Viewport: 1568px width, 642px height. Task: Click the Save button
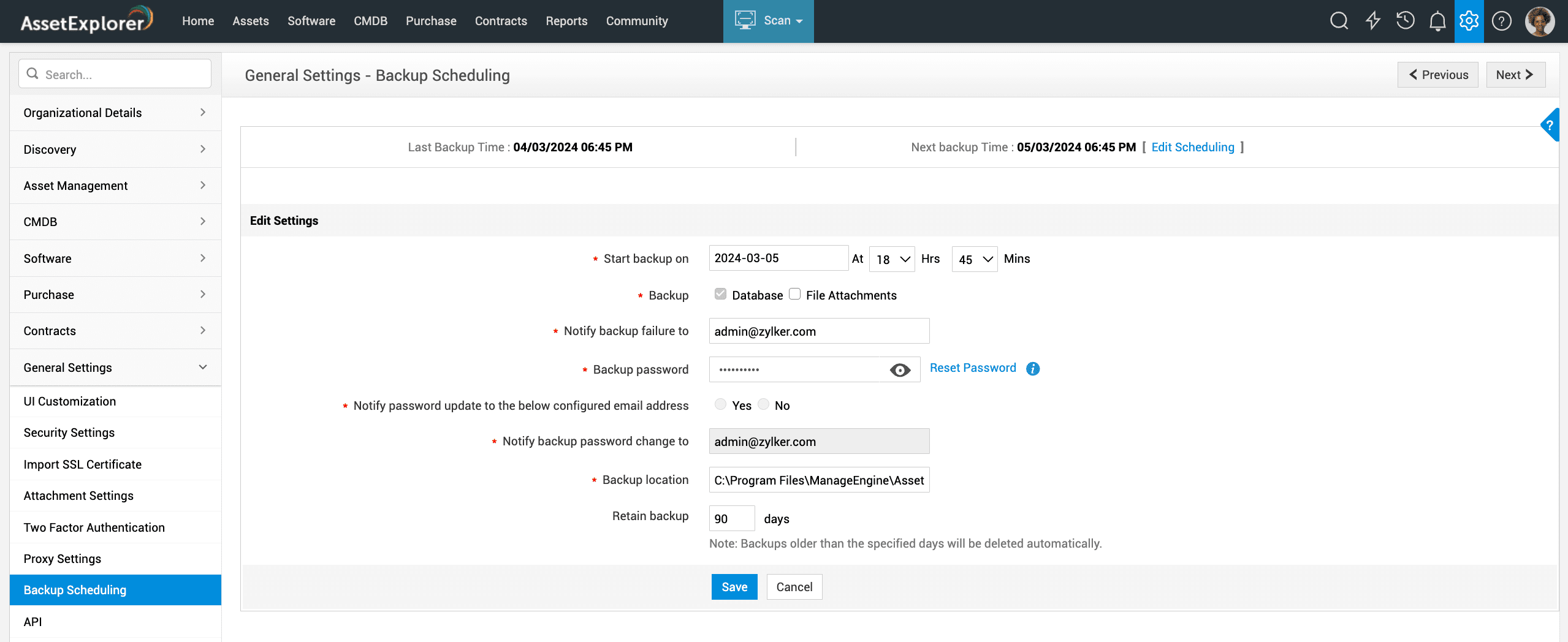click(734, 587)
